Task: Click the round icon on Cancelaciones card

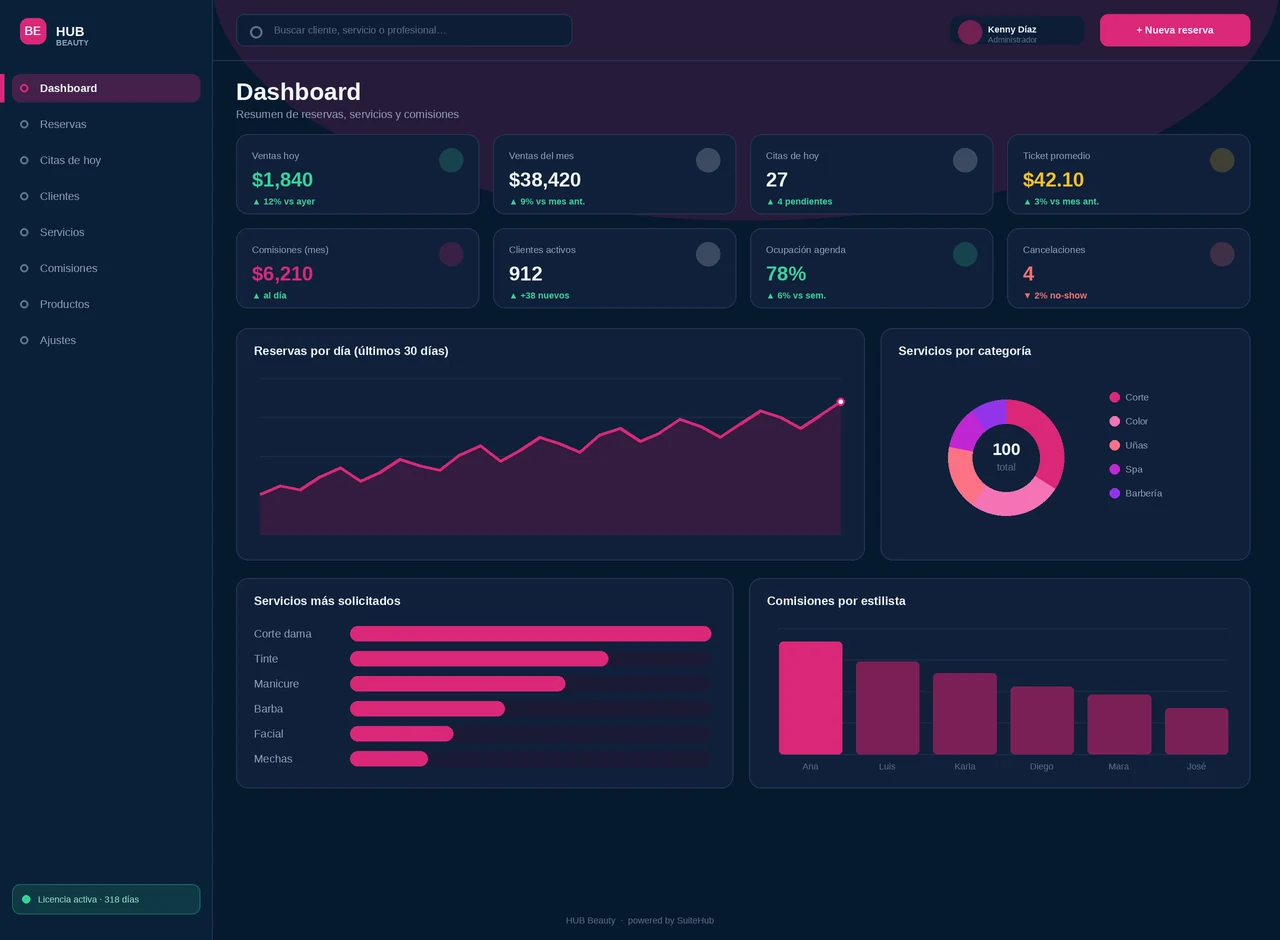Action: click(1222, 254)
